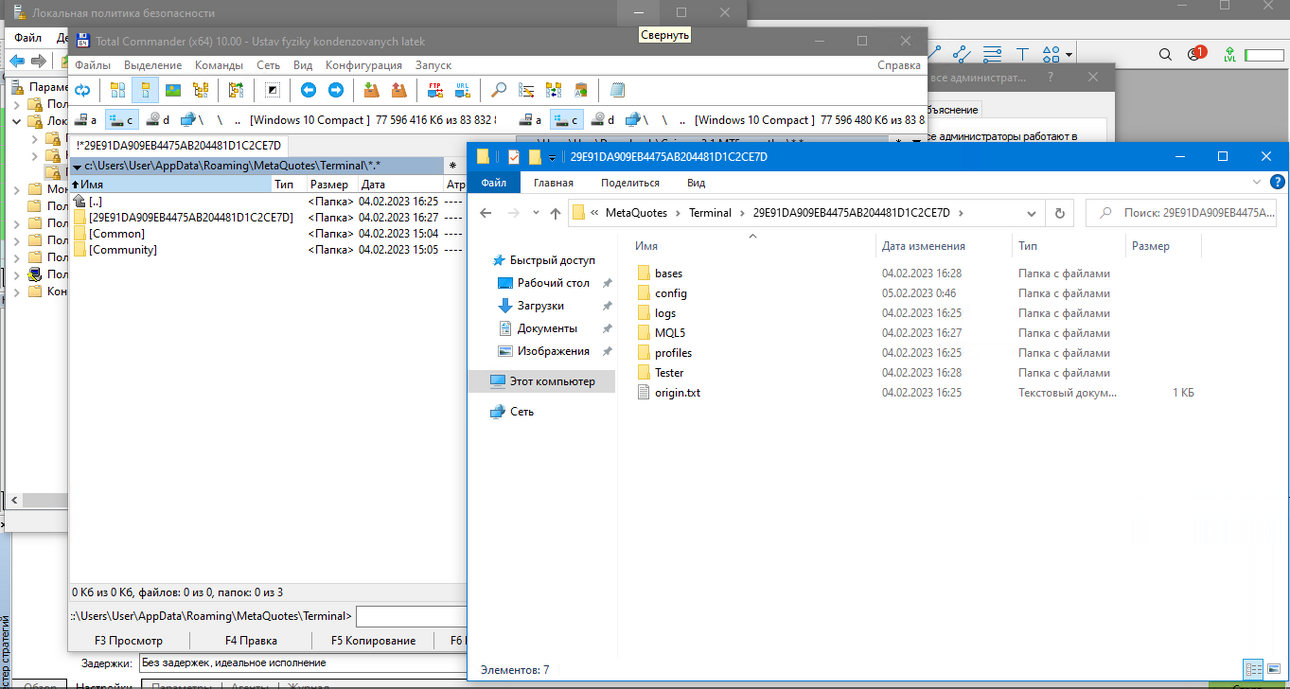1290x689 pixels.
Task: Open the URL new FTP connection icon
Action: pyautogui.click(x=462, y=90)
